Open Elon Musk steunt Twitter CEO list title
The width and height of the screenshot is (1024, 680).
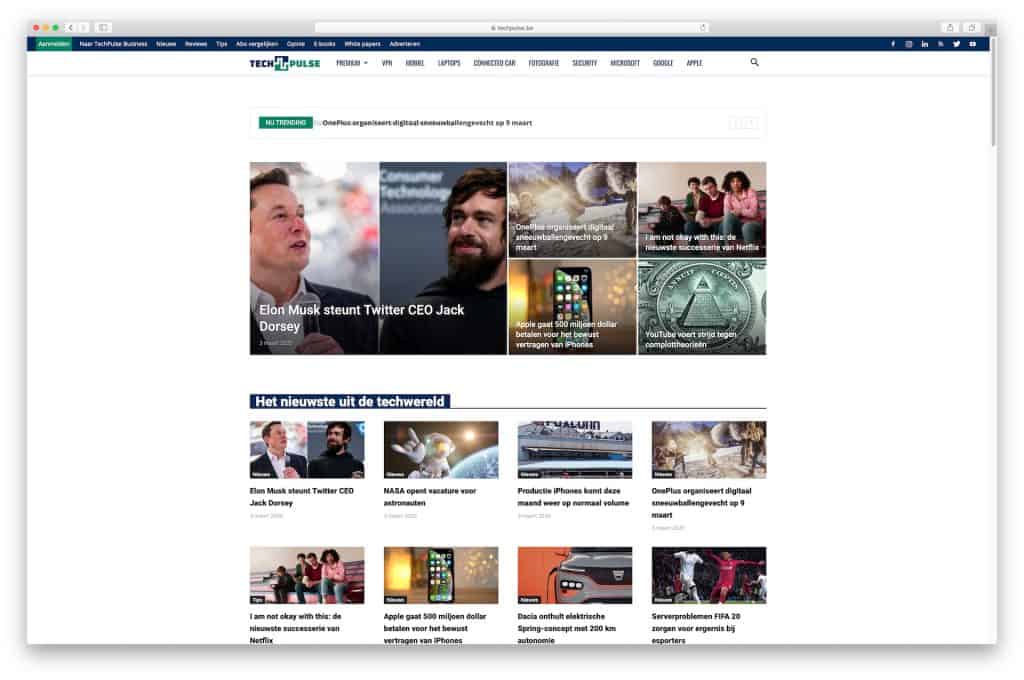coord(302,497)
